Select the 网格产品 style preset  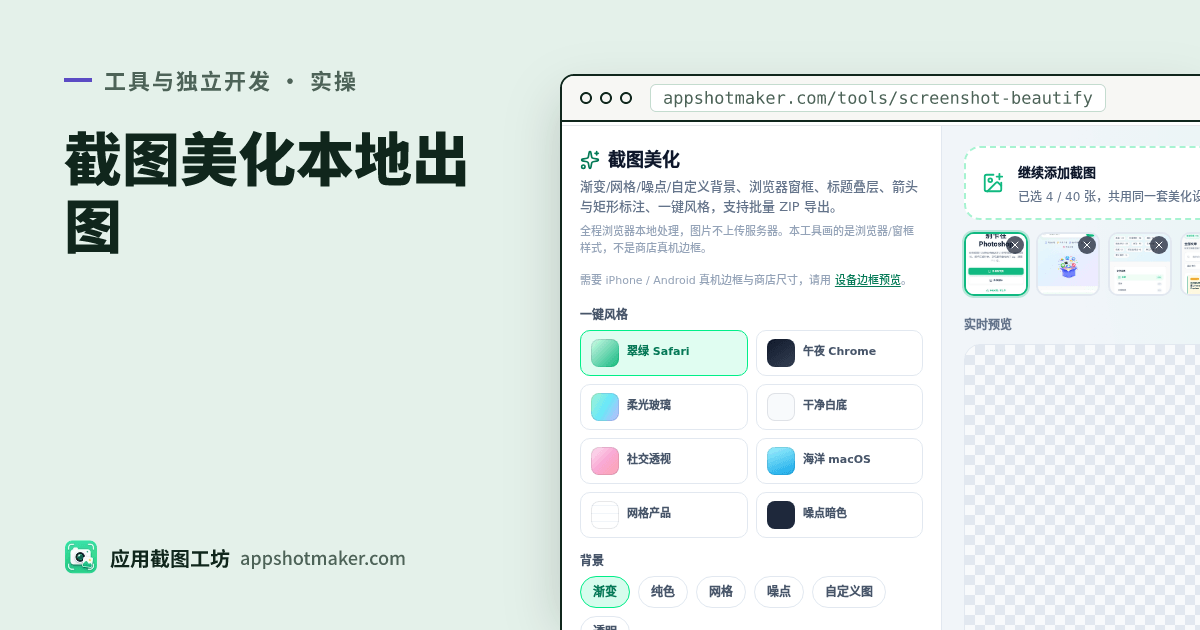pyautogui.click(x=664, y=515)
